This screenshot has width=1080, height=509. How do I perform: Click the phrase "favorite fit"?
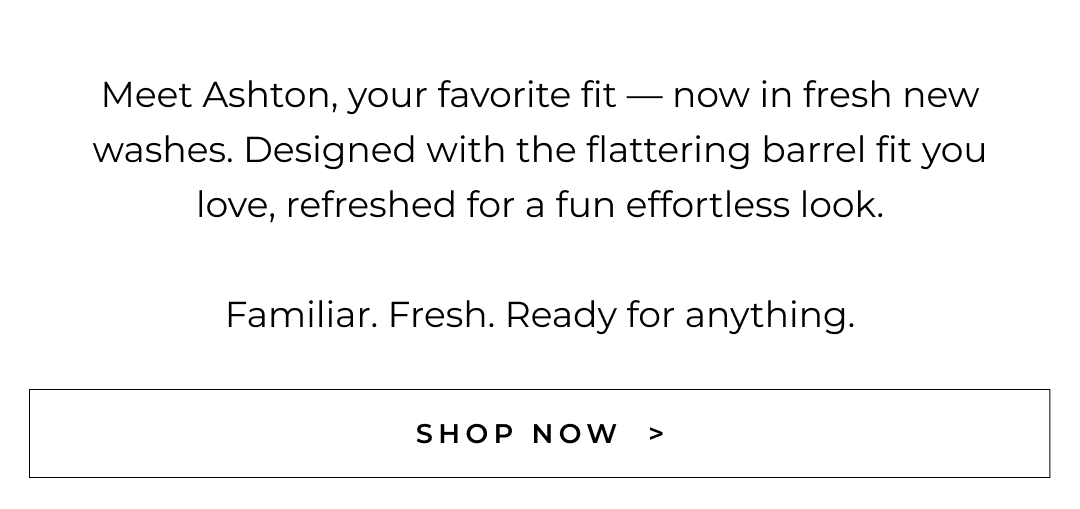527,95
